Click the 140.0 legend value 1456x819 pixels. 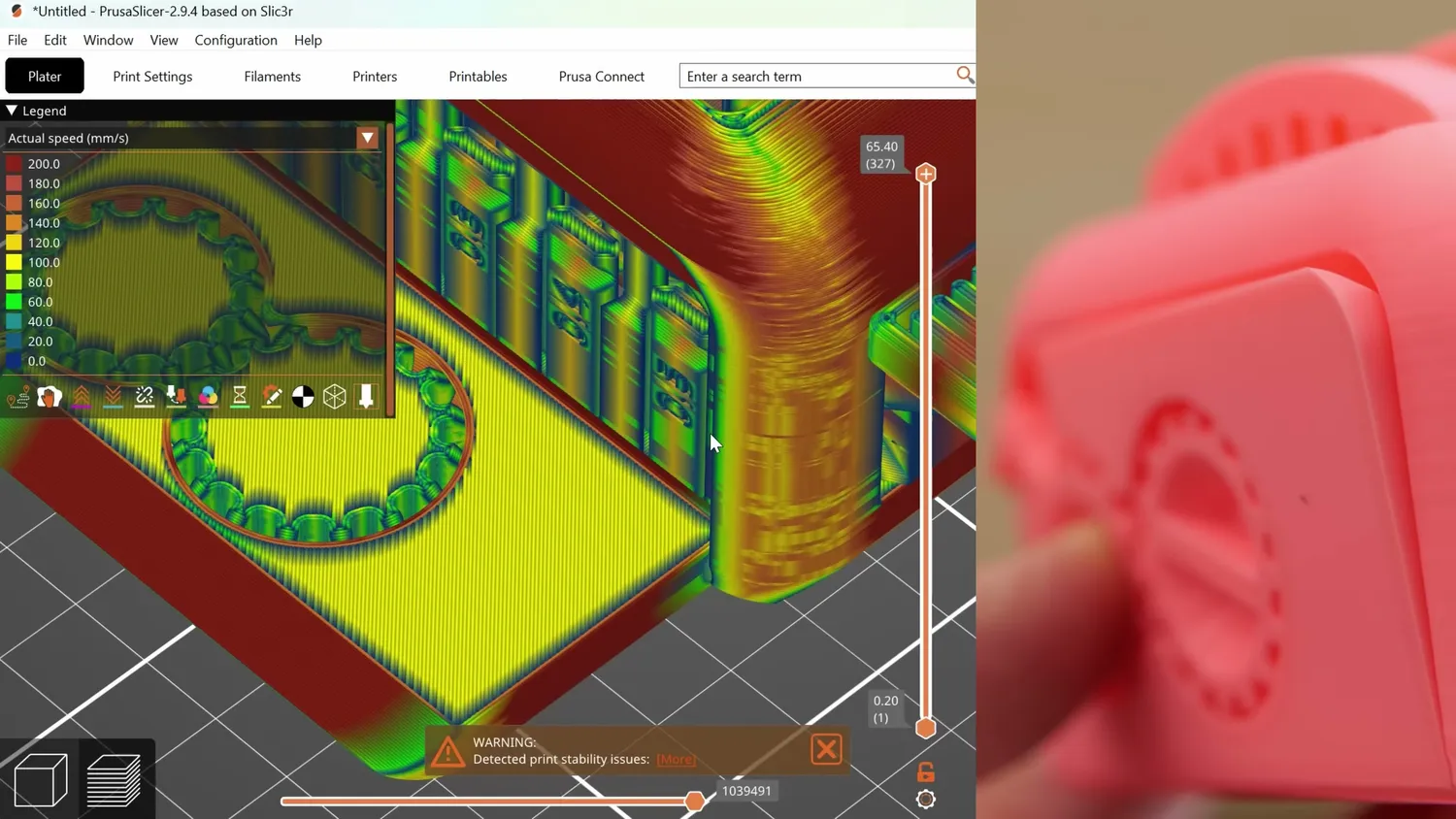coord(44,223)
